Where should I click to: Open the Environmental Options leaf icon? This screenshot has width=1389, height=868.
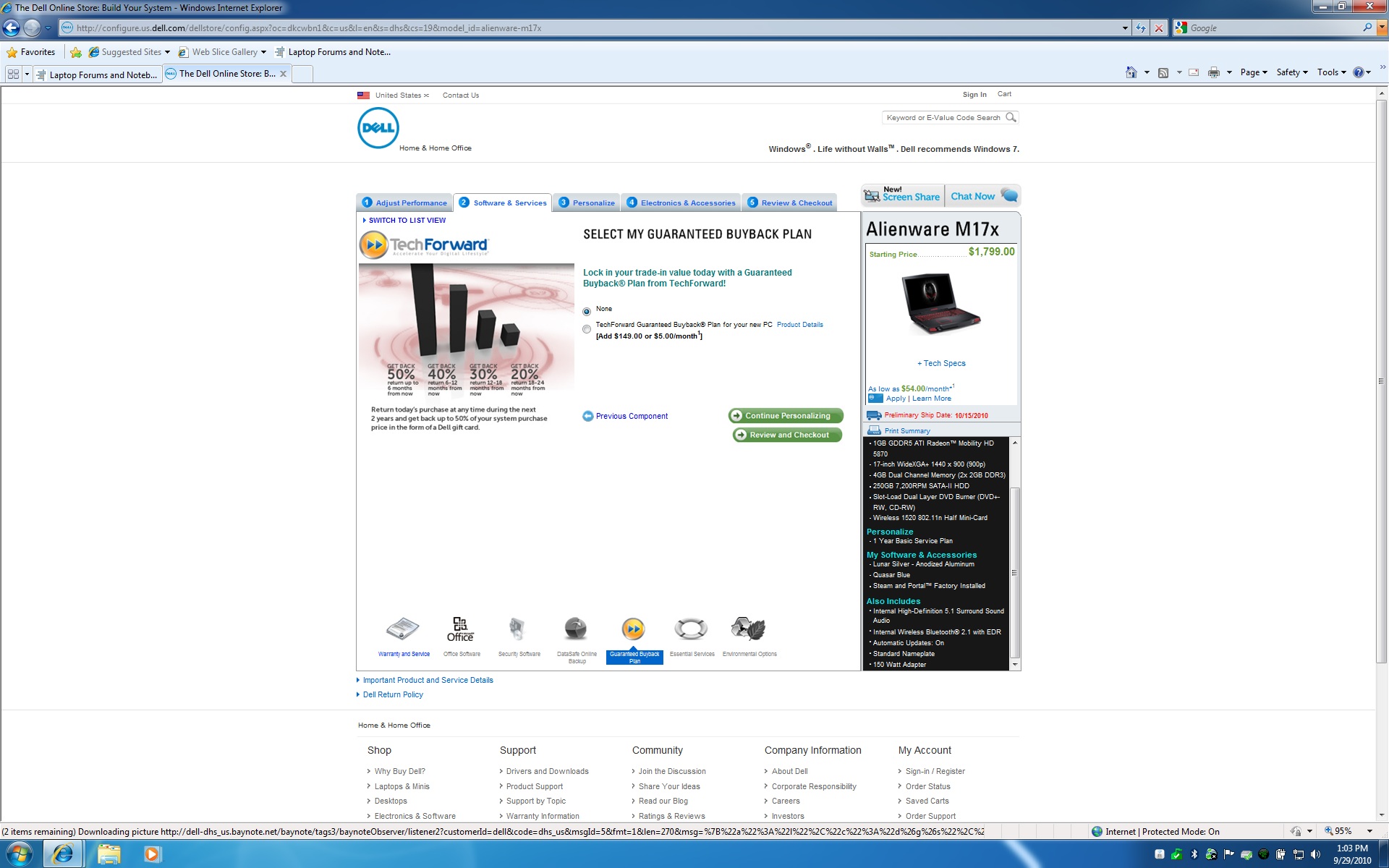pos(748,629)
